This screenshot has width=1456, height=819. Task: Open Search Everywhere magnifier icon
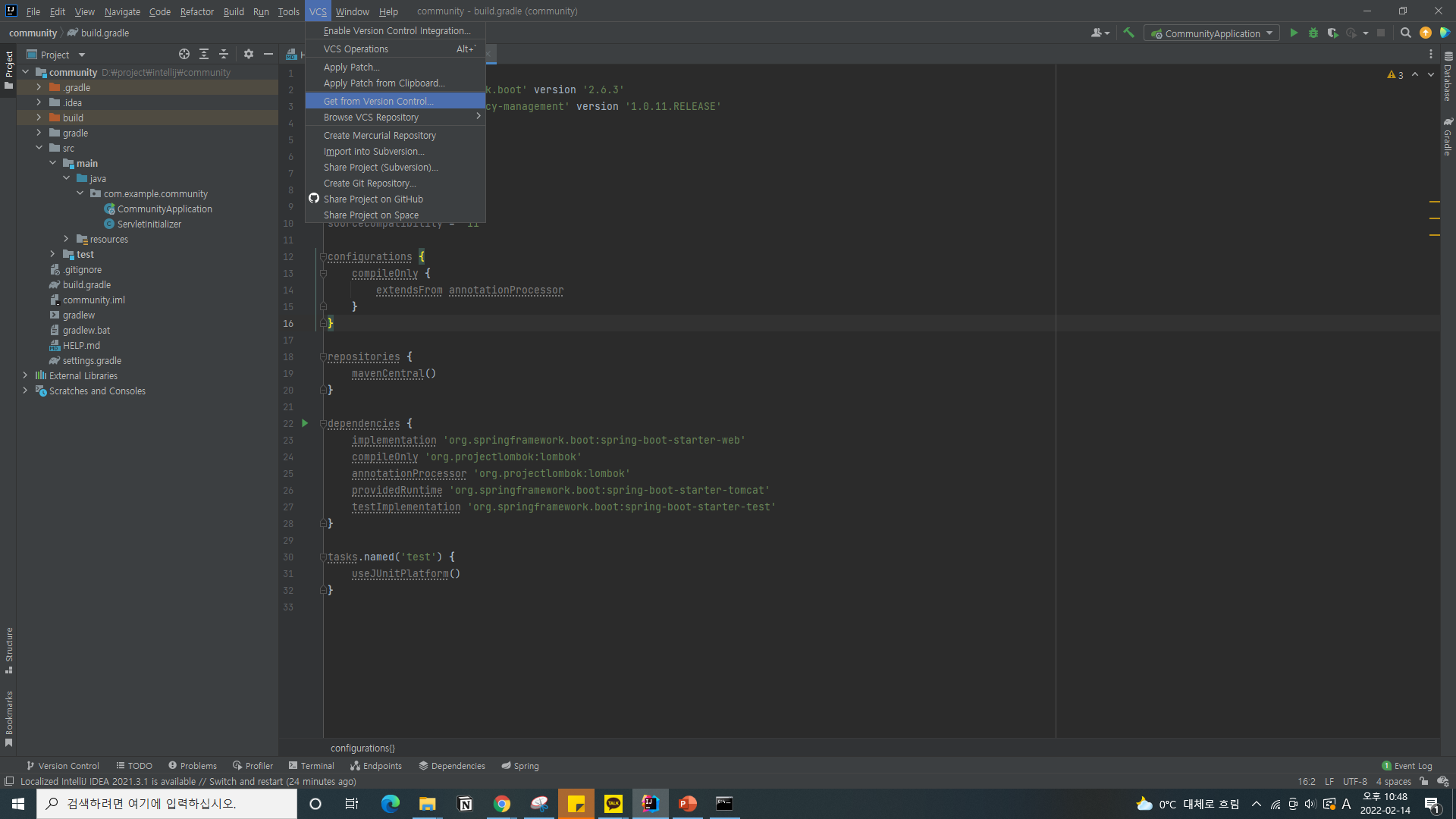(1405, 33)
